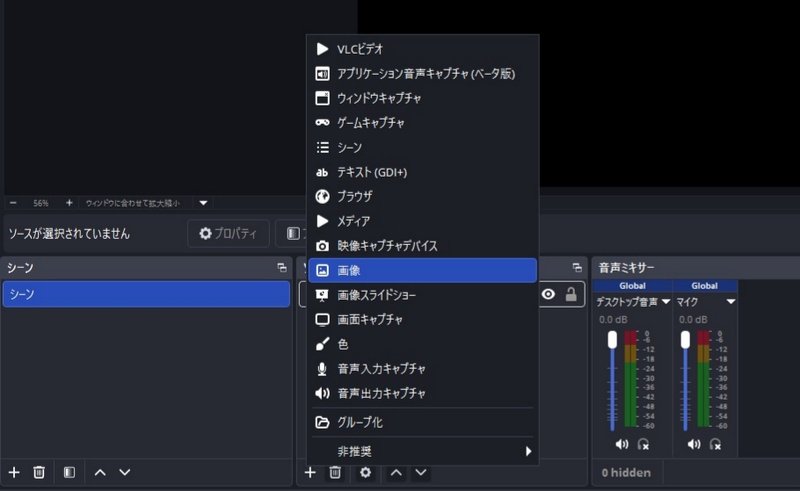Zoom out preview with minus button
Image resolution: width=800 pixels, height=491 pixels.
[13, 203]
